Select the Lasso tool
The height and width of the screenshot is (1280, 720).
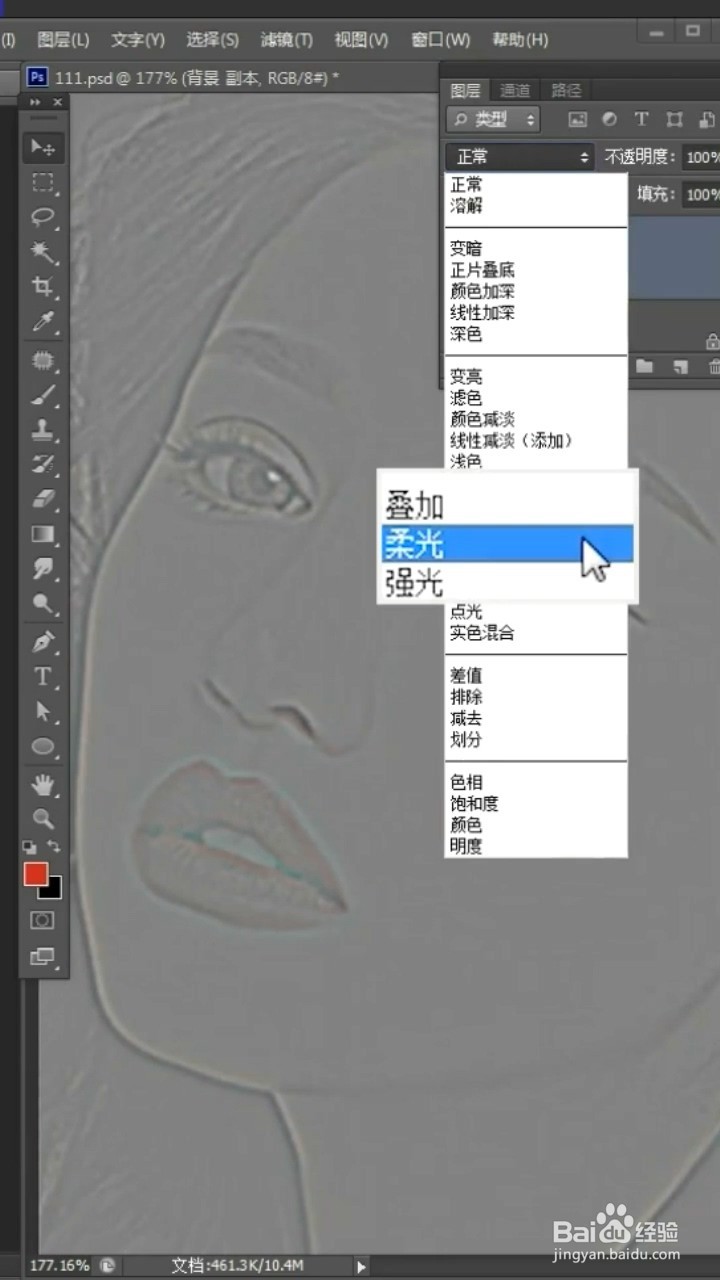click(43, 217)
